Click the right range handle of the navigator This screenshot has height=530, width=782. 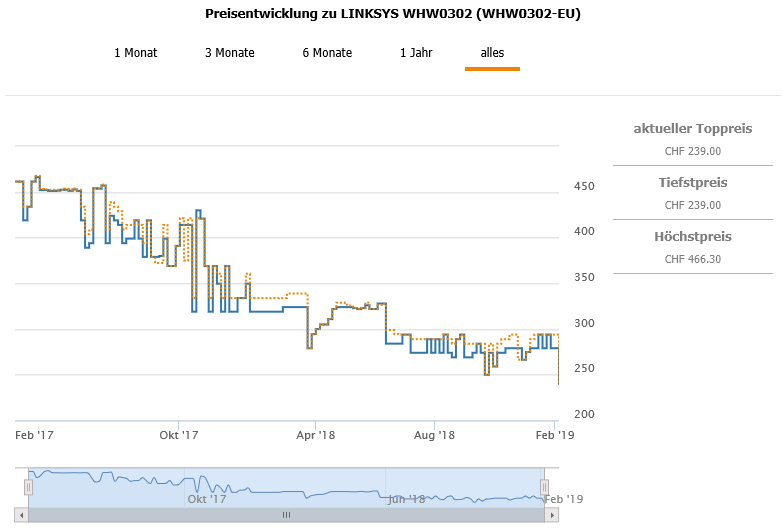coord(545,487)
